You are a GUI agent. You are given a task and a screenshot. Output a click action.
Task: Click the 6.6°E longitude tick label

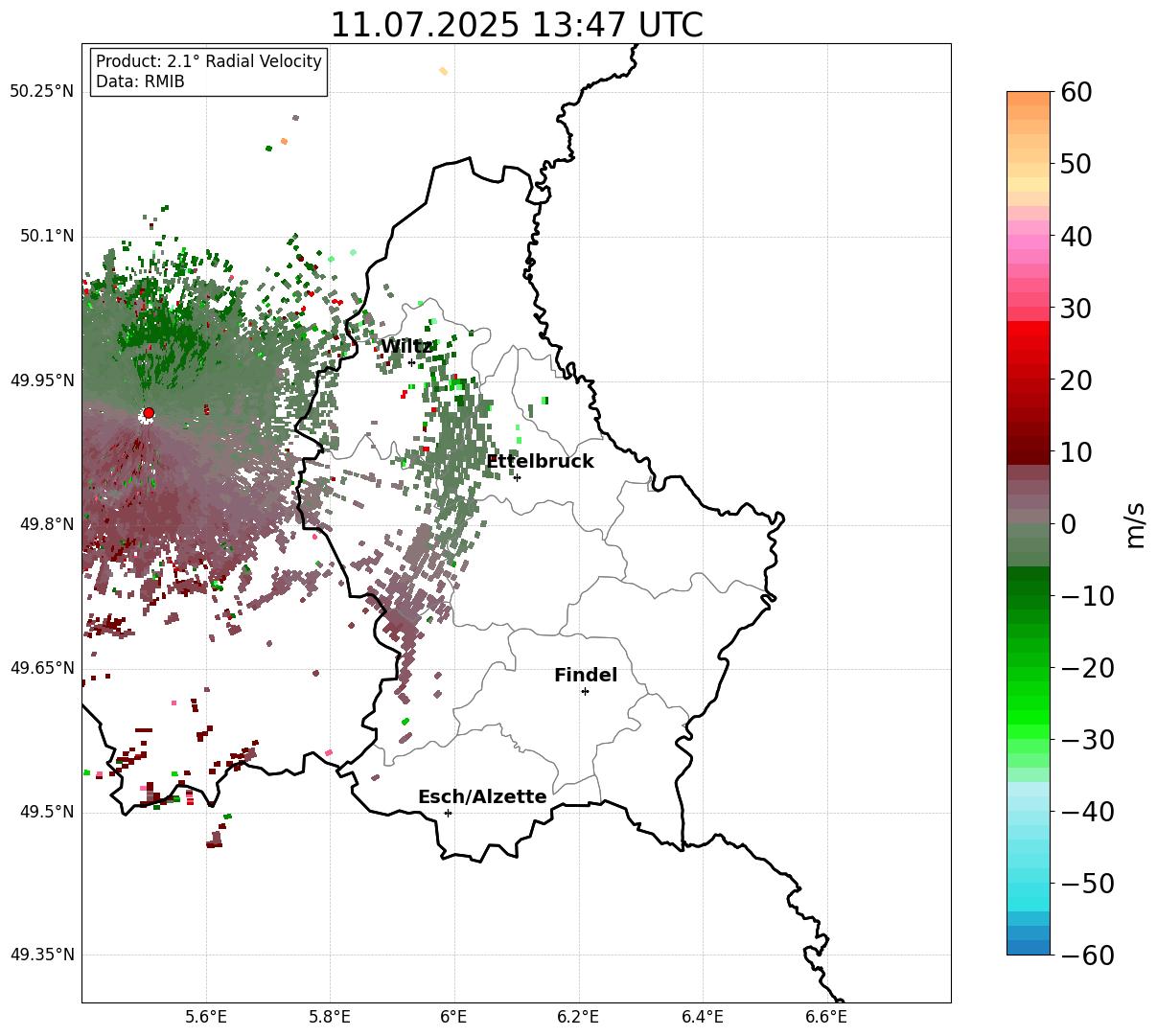click(x=826, y=1017)
